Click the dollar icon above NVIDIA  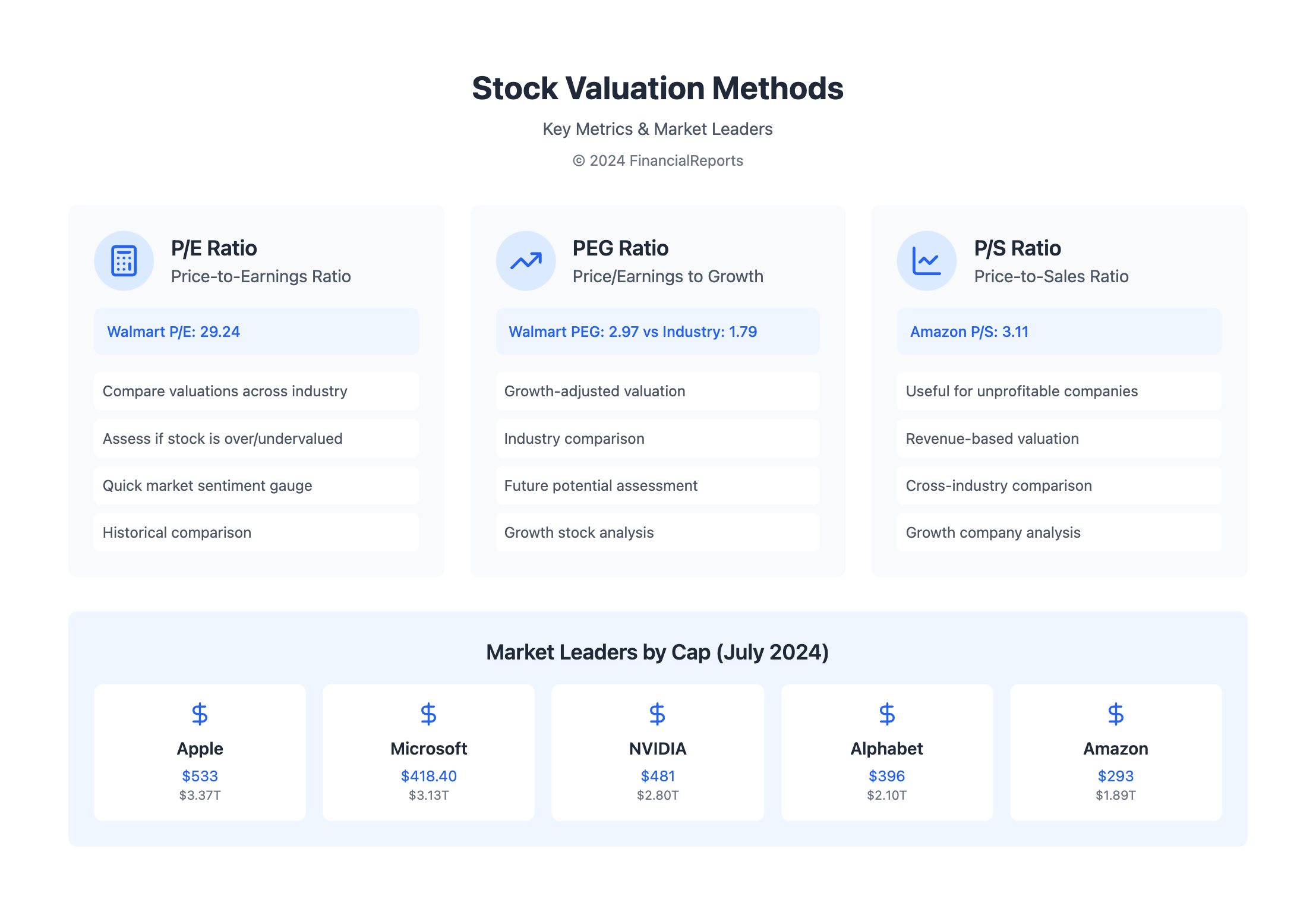(x=657, y=714)
